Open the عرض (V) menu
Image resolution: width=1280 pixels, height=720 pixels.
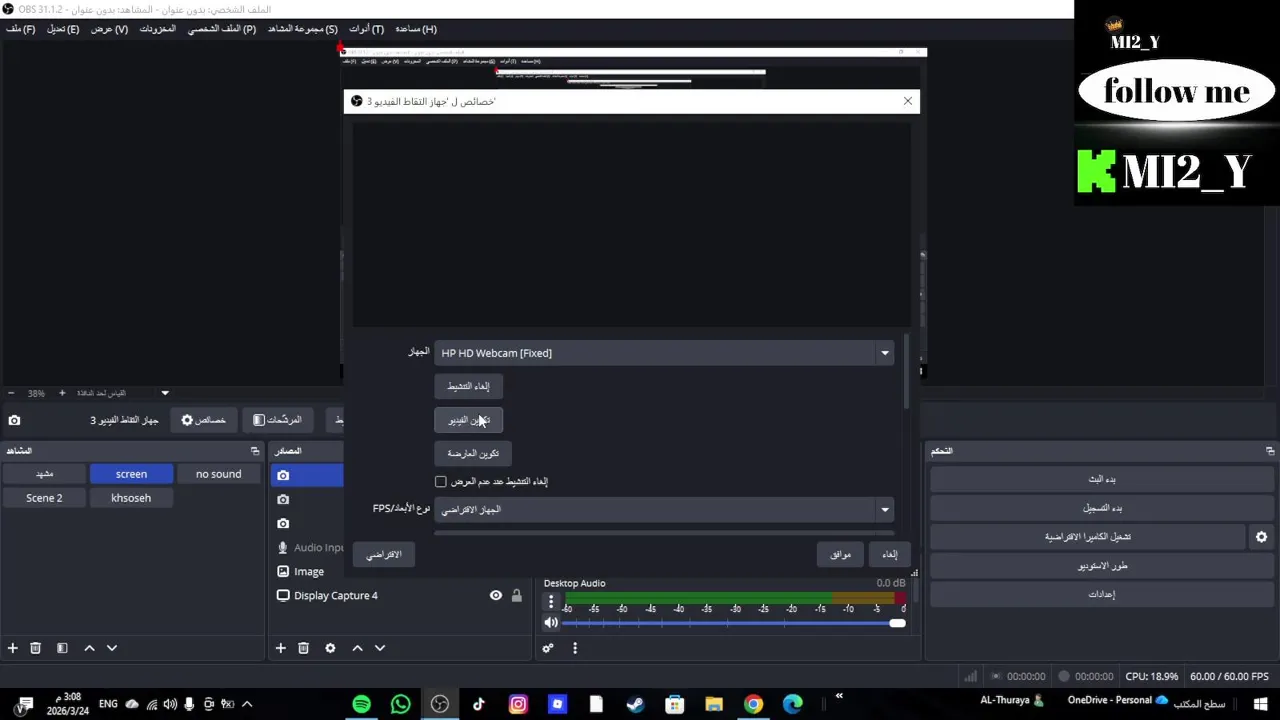pyautogui.click(x=109, y=29)
